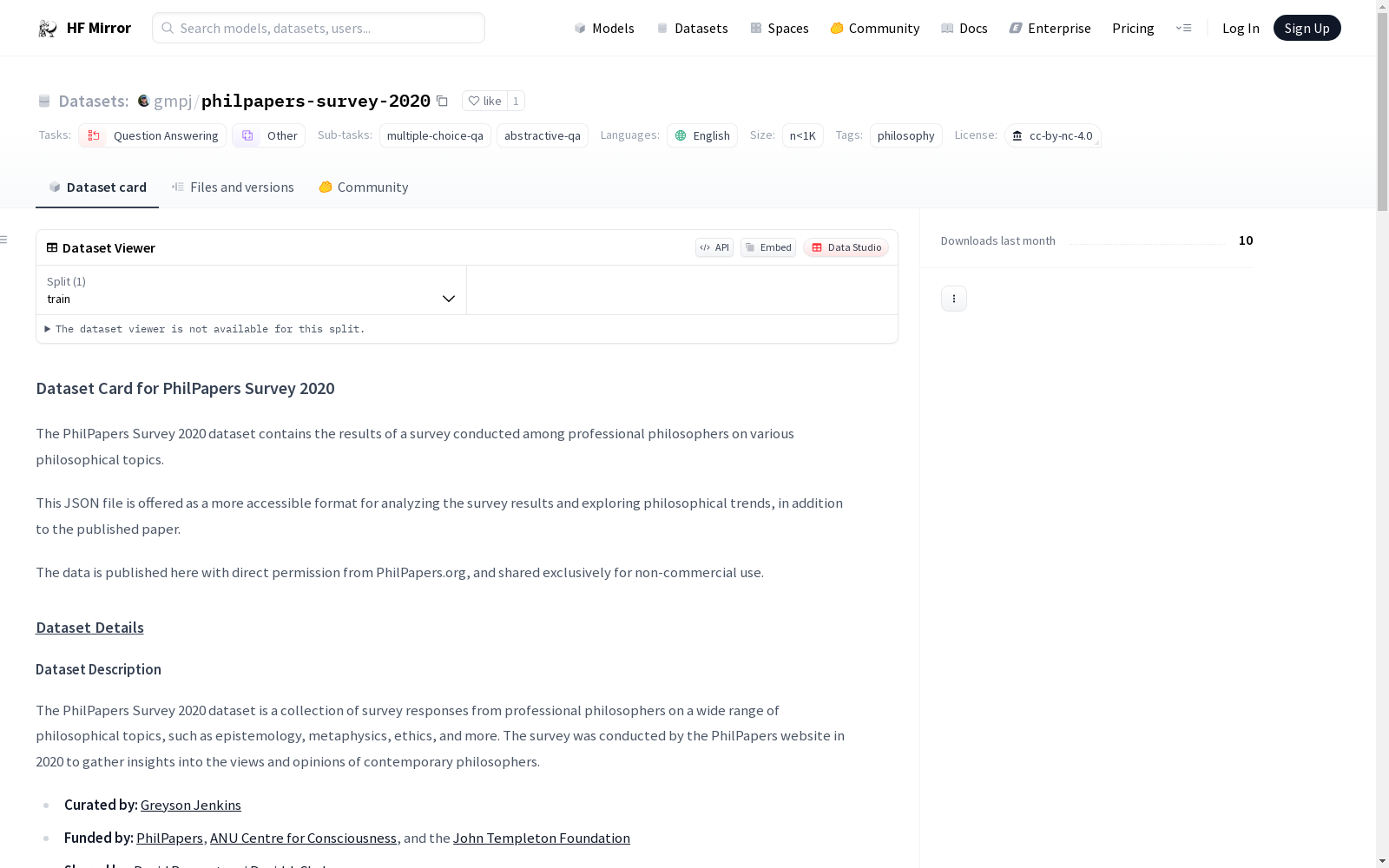
Task: Open the Split train dropdown
Action: [251, 290]
